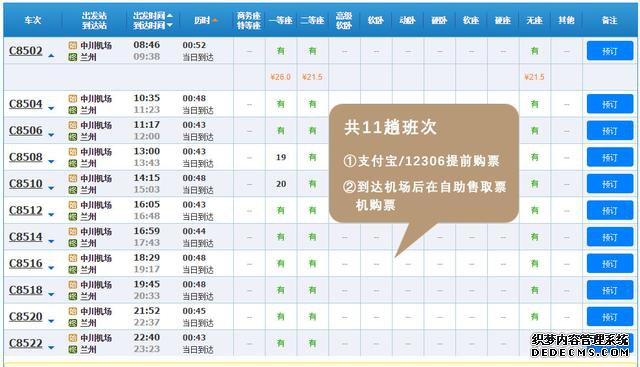Expand price details arrow beside C8506
The width and height of the screenshot is (640, 367).
(51, 135)
